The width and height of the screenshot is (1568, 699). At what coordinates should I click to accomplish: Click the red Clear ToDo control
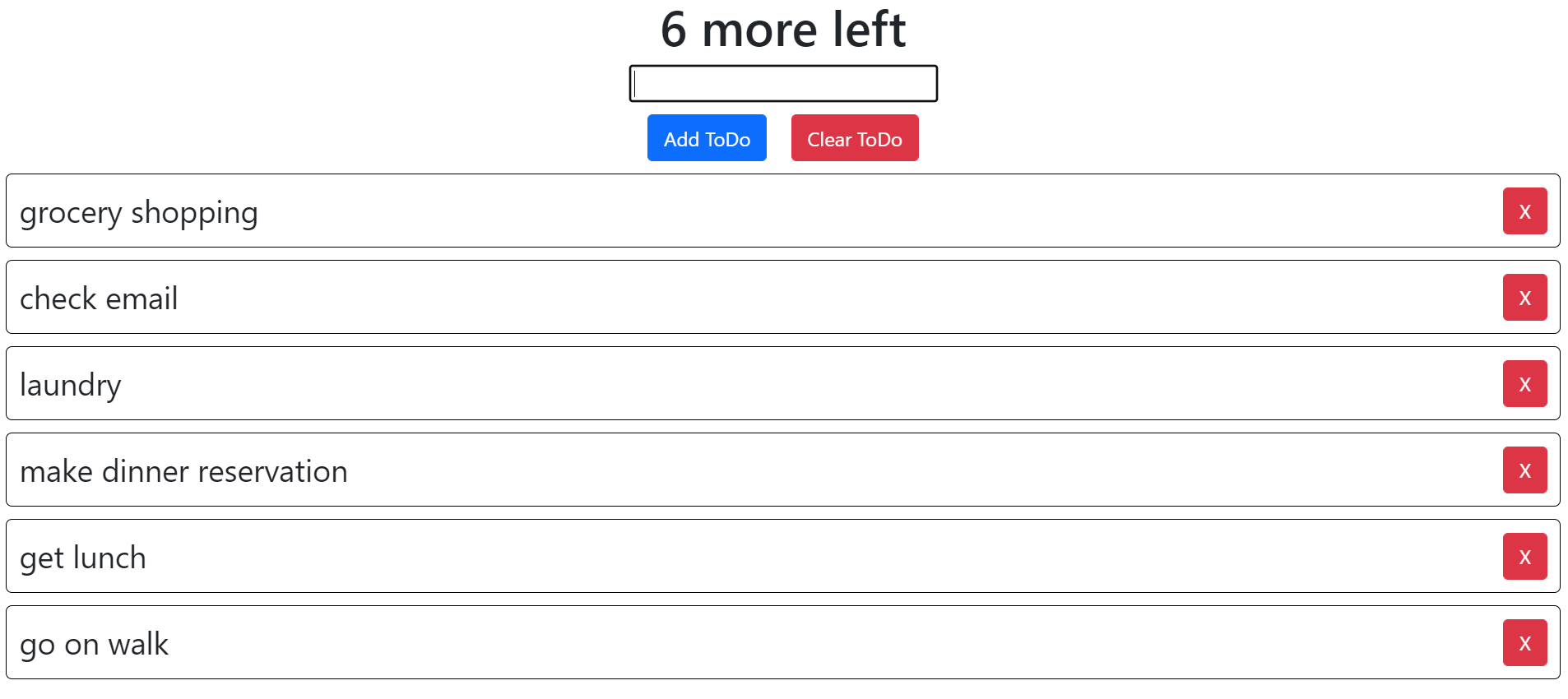[x=854, y=137]
